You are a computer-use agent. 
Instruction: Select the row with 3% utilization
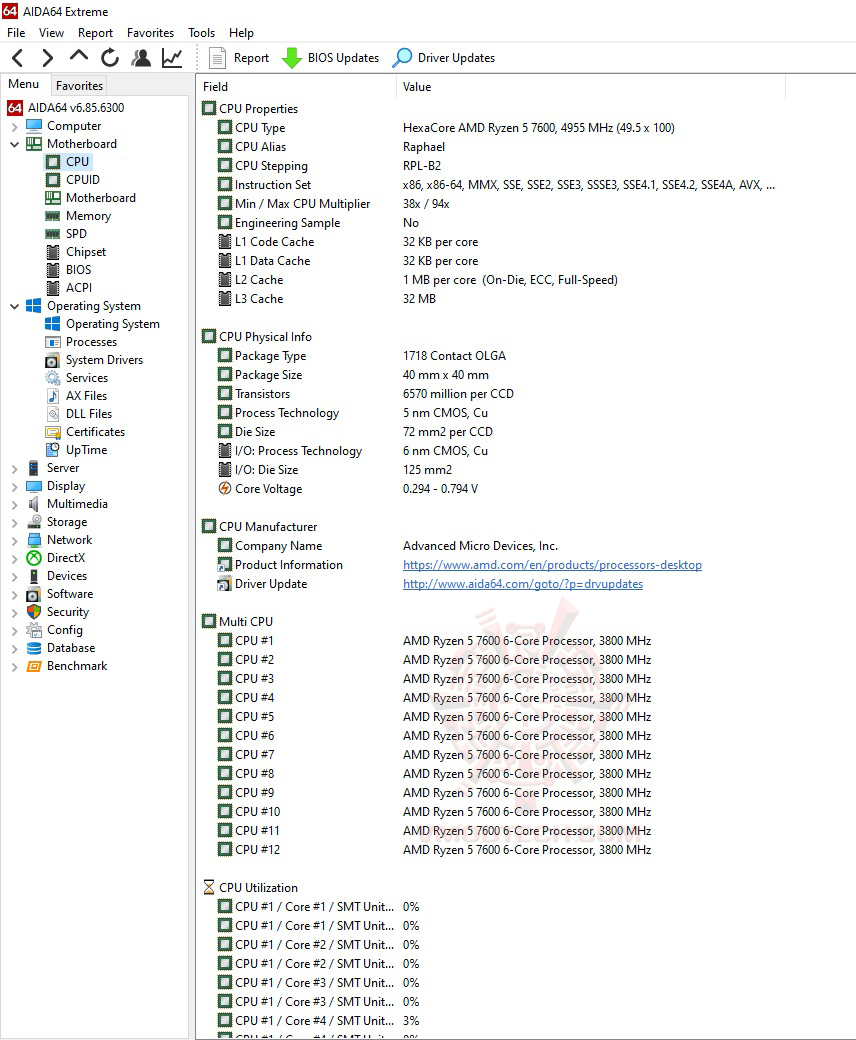click(491, 1021)
